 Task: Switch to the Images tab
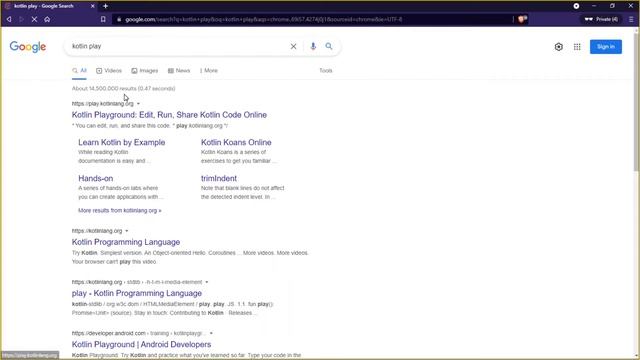point(145,71)
